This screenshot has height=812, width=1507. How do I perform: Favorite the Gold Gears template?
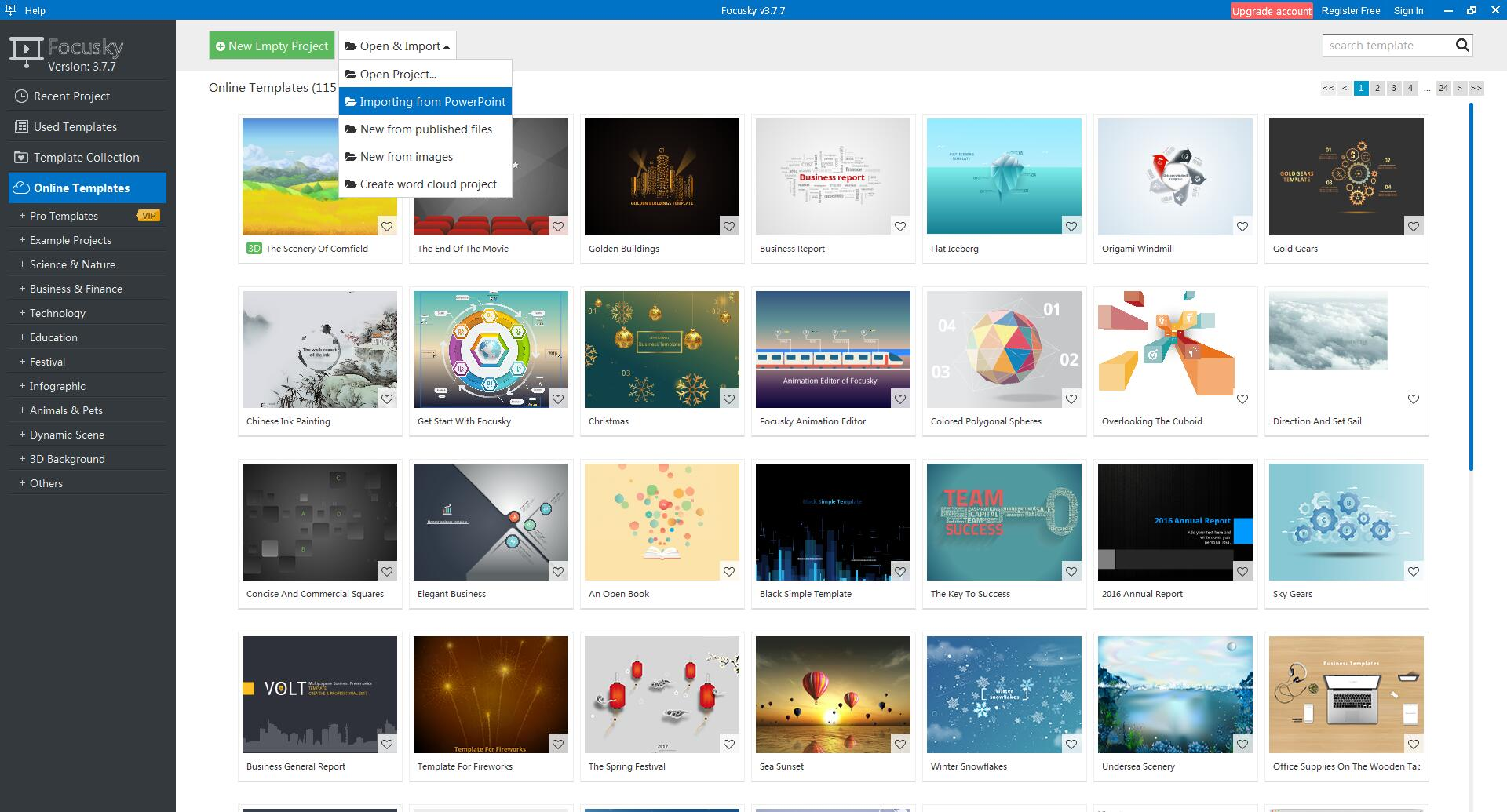click(1414, 226)
